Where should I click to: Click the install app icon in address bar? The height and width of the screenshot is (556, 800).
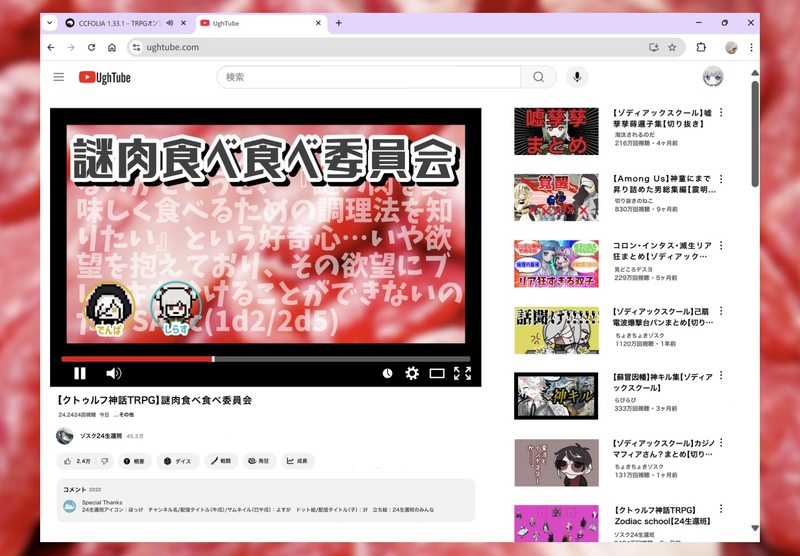pos(653,47)
